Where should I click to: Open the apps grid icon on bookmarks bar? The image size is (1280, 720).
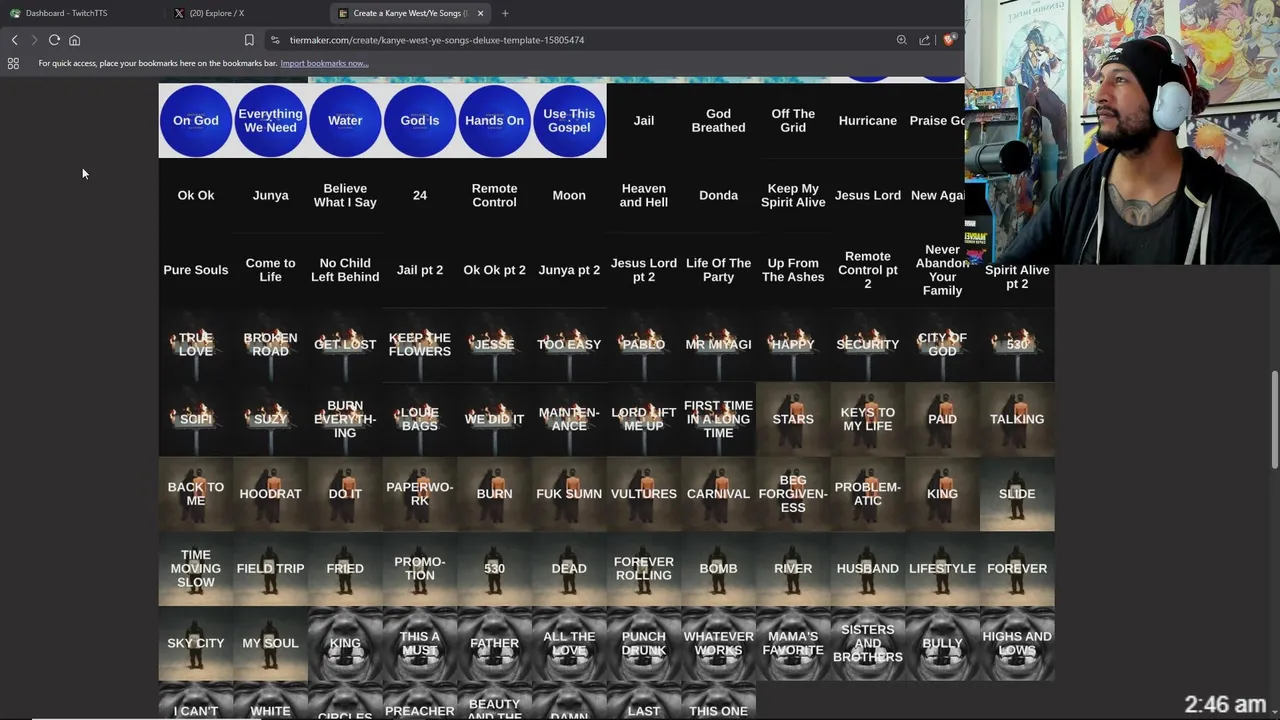click(13, 63)
